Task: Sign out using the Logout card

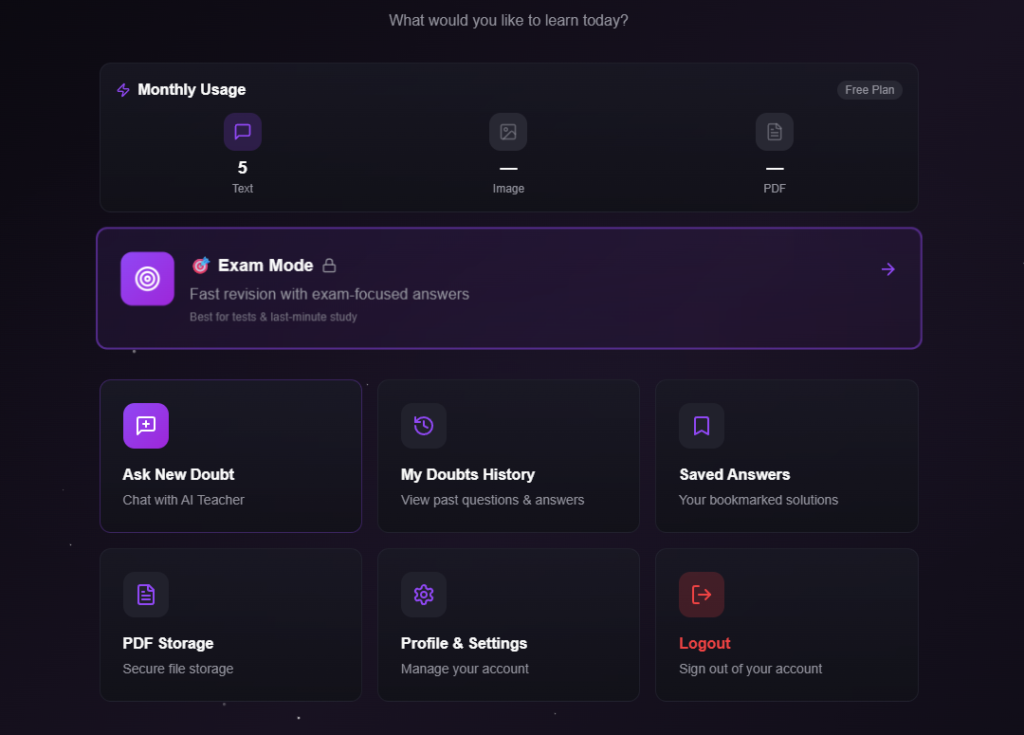Action: point(786,625)
